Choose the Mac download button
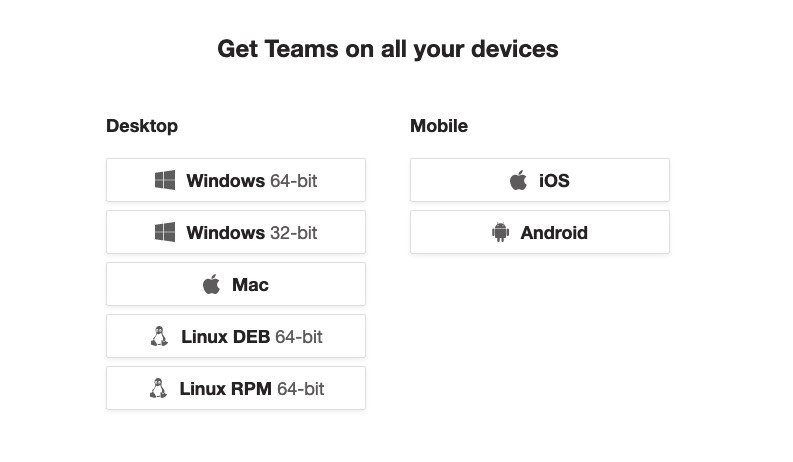793x462 pixels. pos(236,284)
